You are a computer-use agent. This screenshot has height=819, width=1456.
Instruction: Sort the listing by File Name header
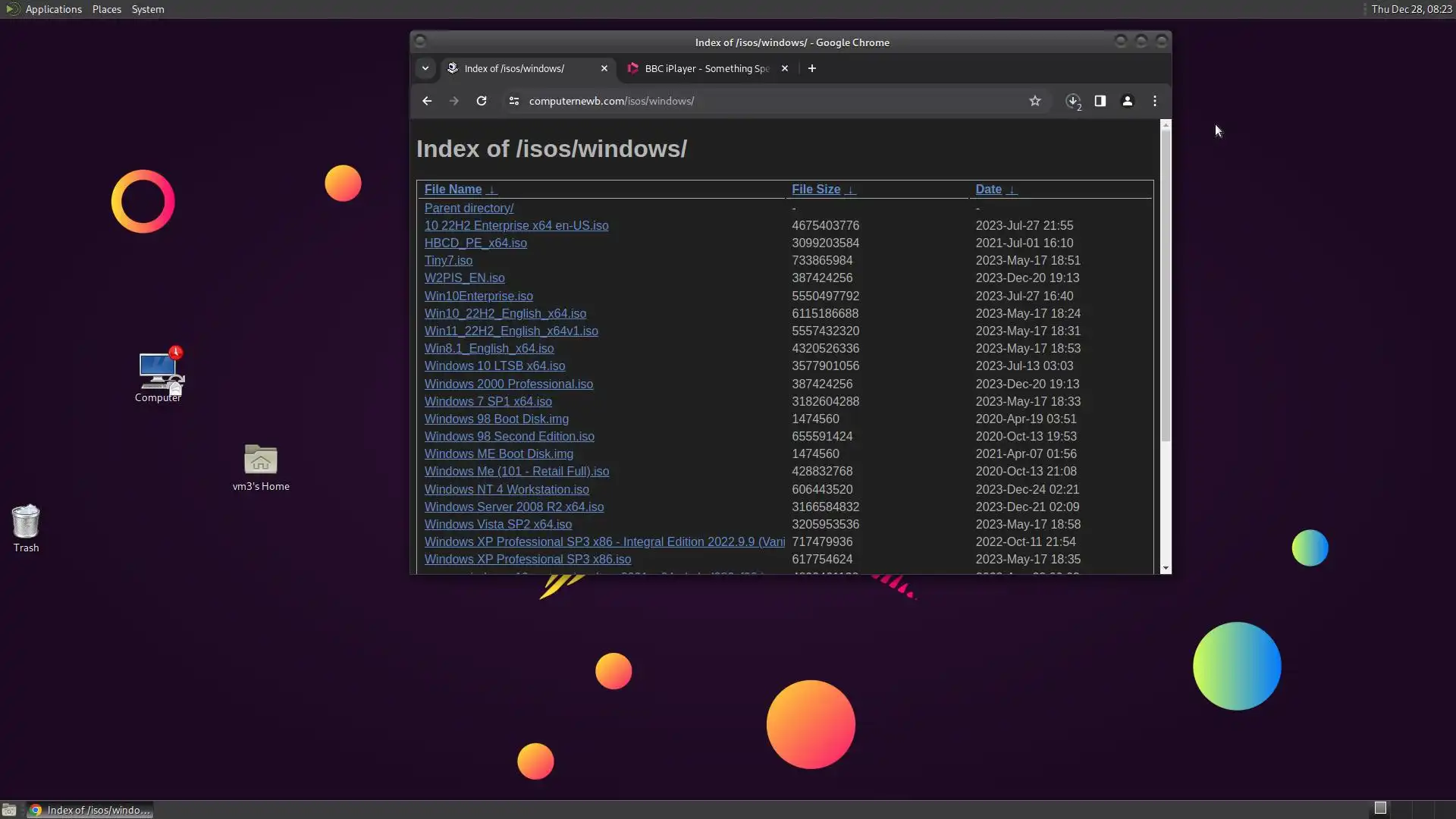point(453,190)
